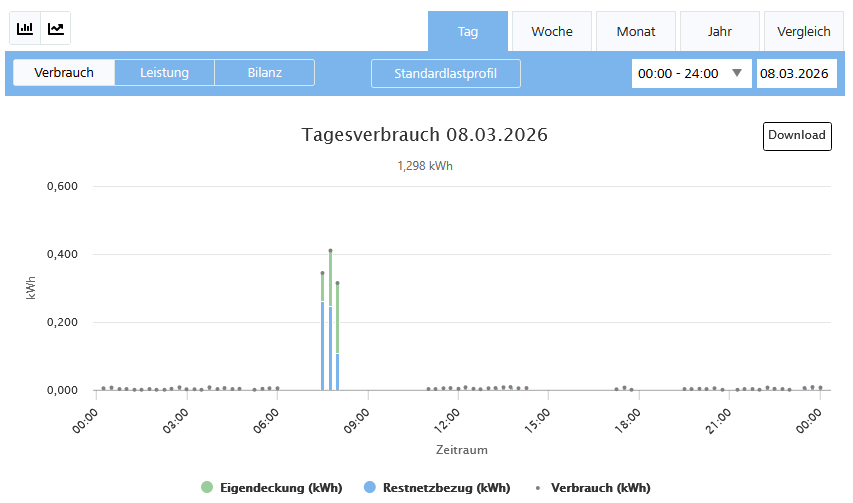This screenshot has height=503, width=853.
Task: Toggle the green Eigendeckung legend swatch
Action: coord(207,488)
